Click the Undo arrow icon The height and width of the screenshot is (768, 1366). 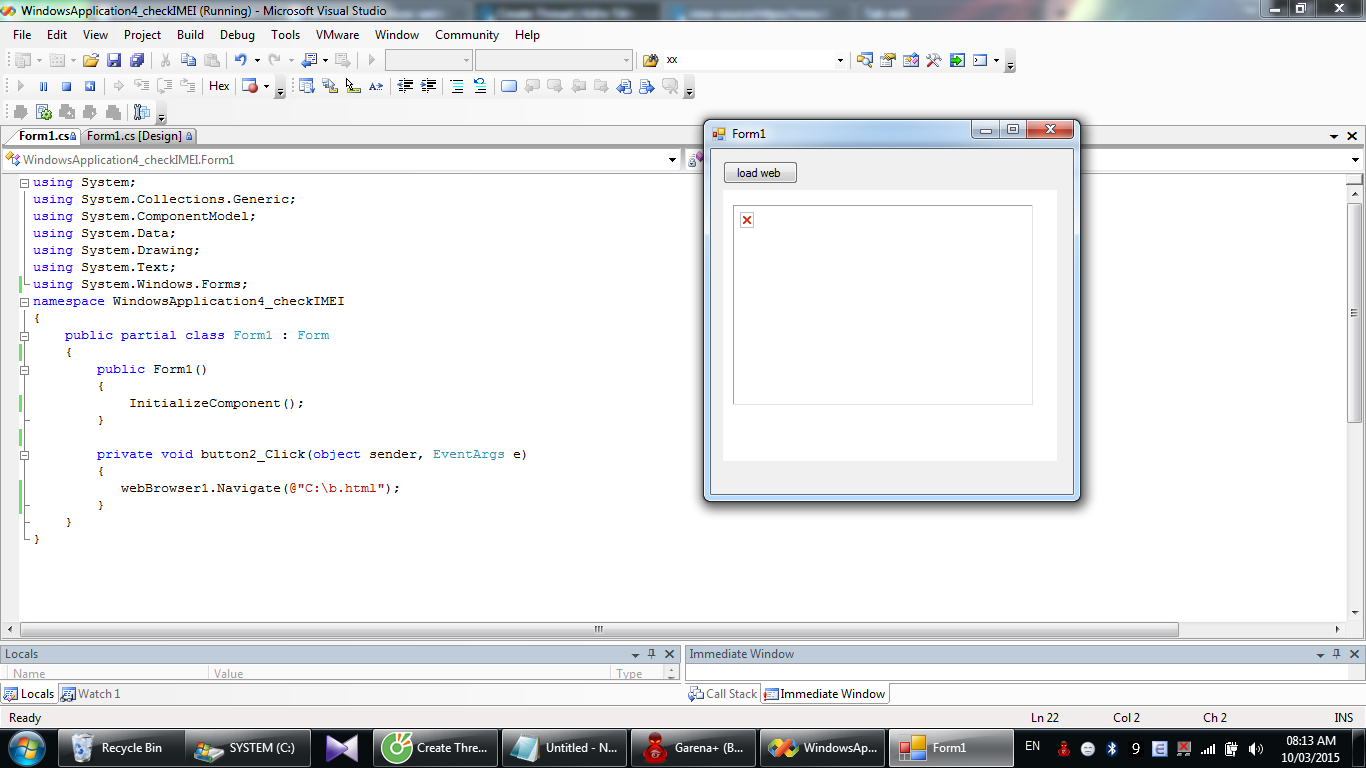coord(241,60)
